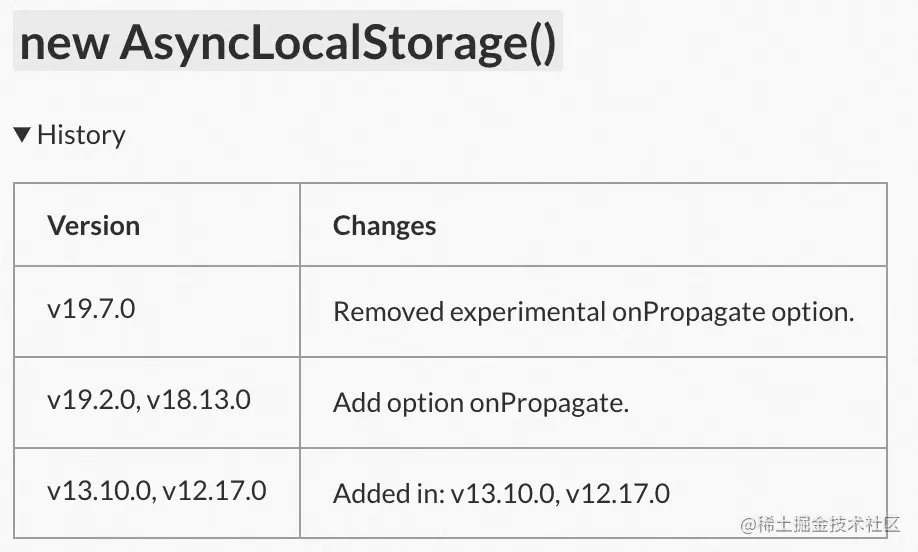Click the word 'Removed' in first change row

click(388, 311)
